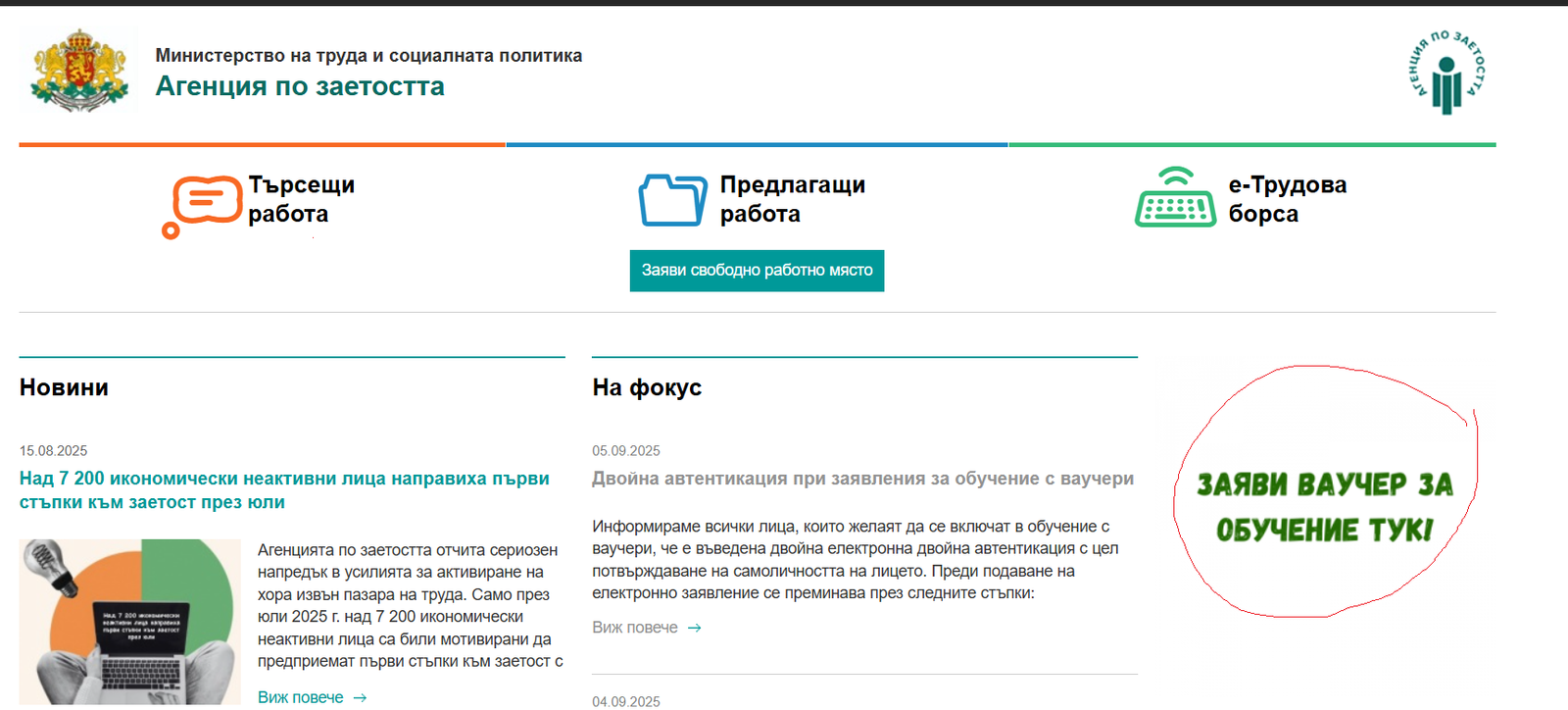
Task: Click the green keyboard e-exchange icon
Action: (1175, 198)
